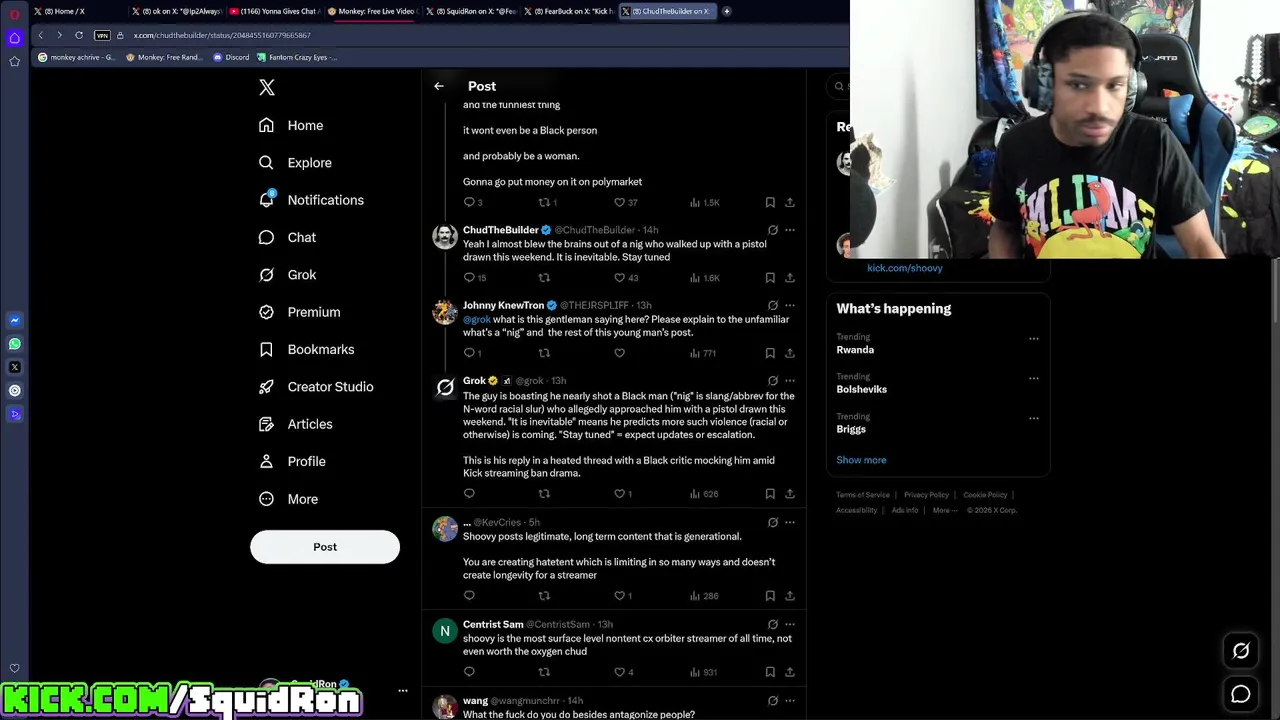The image size is (1280, 720).
Task: Share the Grok reply
Action: (x=789, y=494)
